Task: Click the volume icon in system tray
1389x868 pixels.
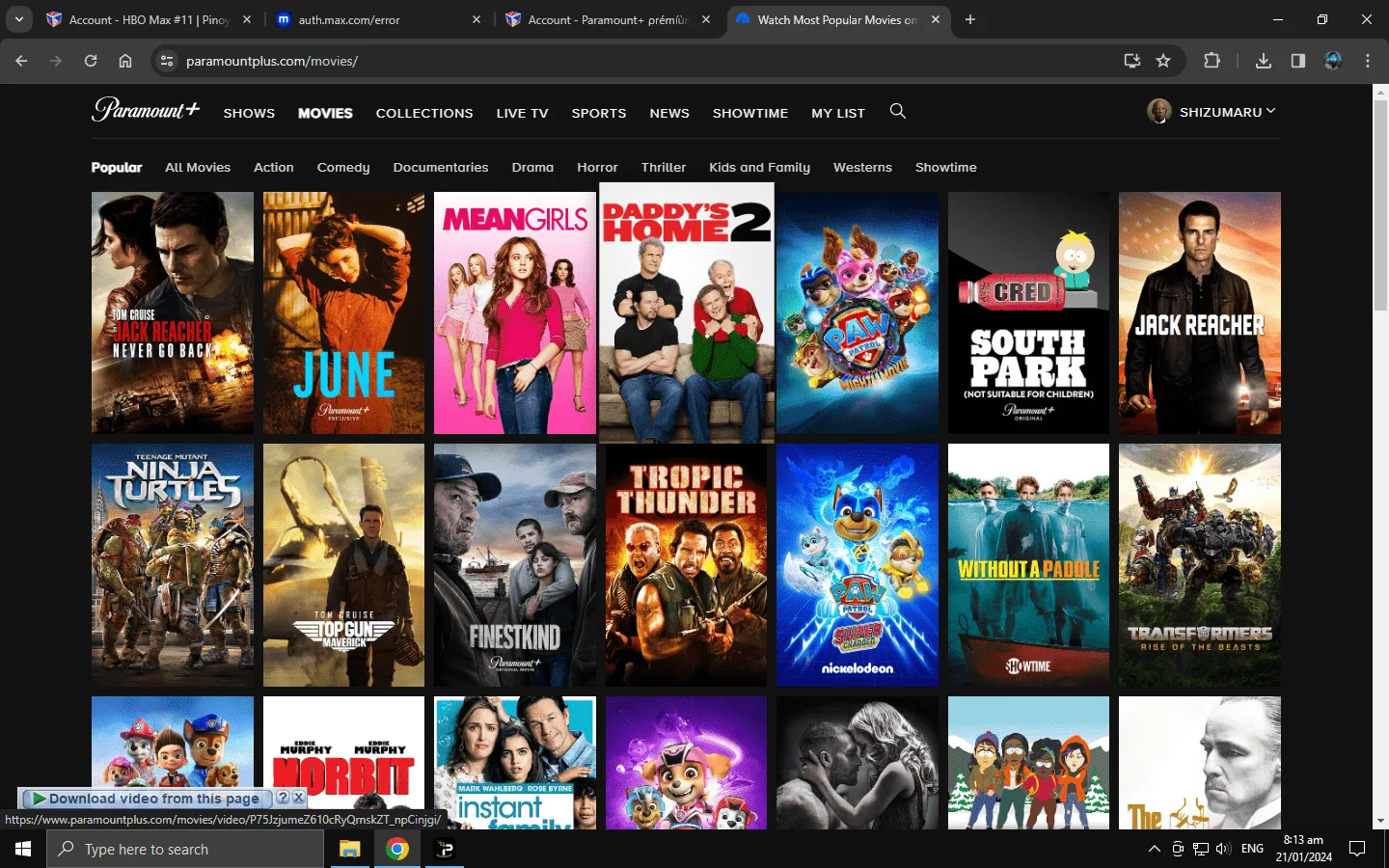Action: click(x=1223, y=849)
